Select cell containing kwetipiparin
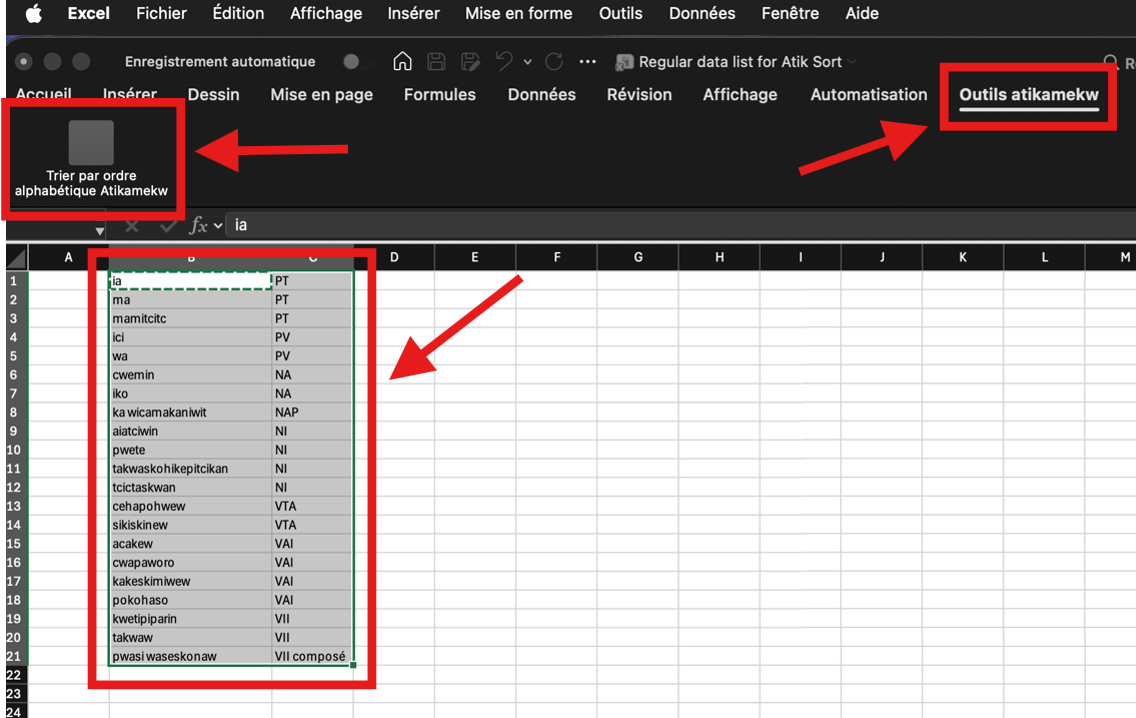1136x718 pixels. tap(191, 619)
